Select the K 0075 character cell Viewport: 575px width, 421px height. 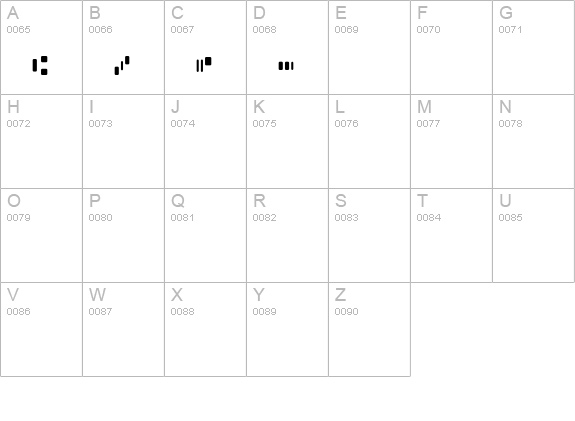(288, 142)
